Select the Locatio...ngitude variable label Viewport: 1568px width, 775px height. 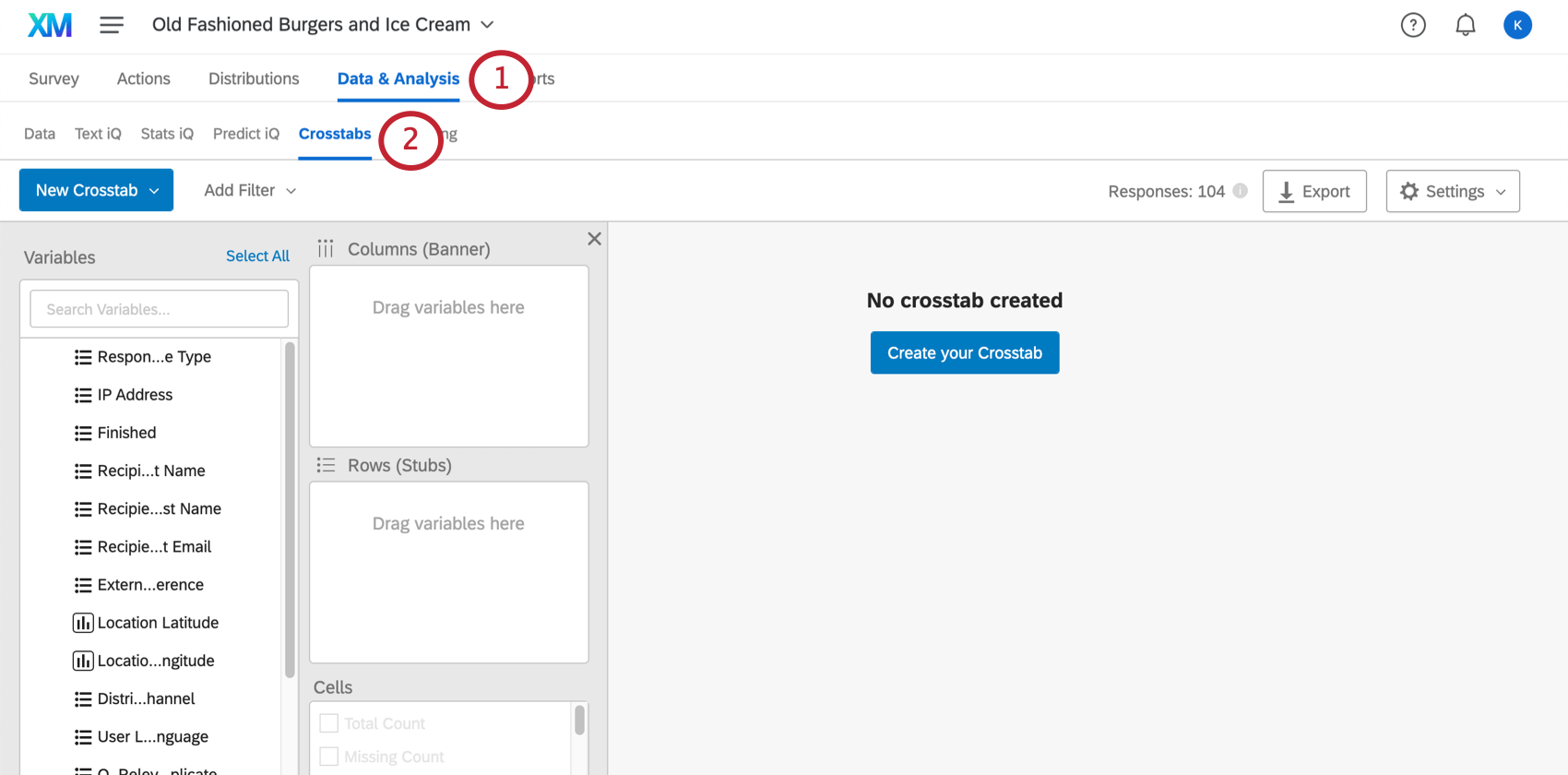point(156,661)
